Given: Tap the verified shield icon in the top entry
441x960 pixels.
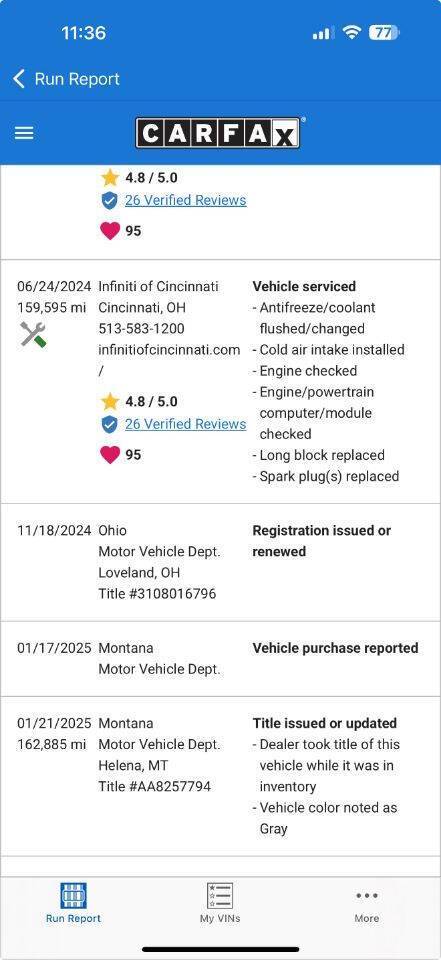Looking at the screenshot, I should (x=109, y=200).
